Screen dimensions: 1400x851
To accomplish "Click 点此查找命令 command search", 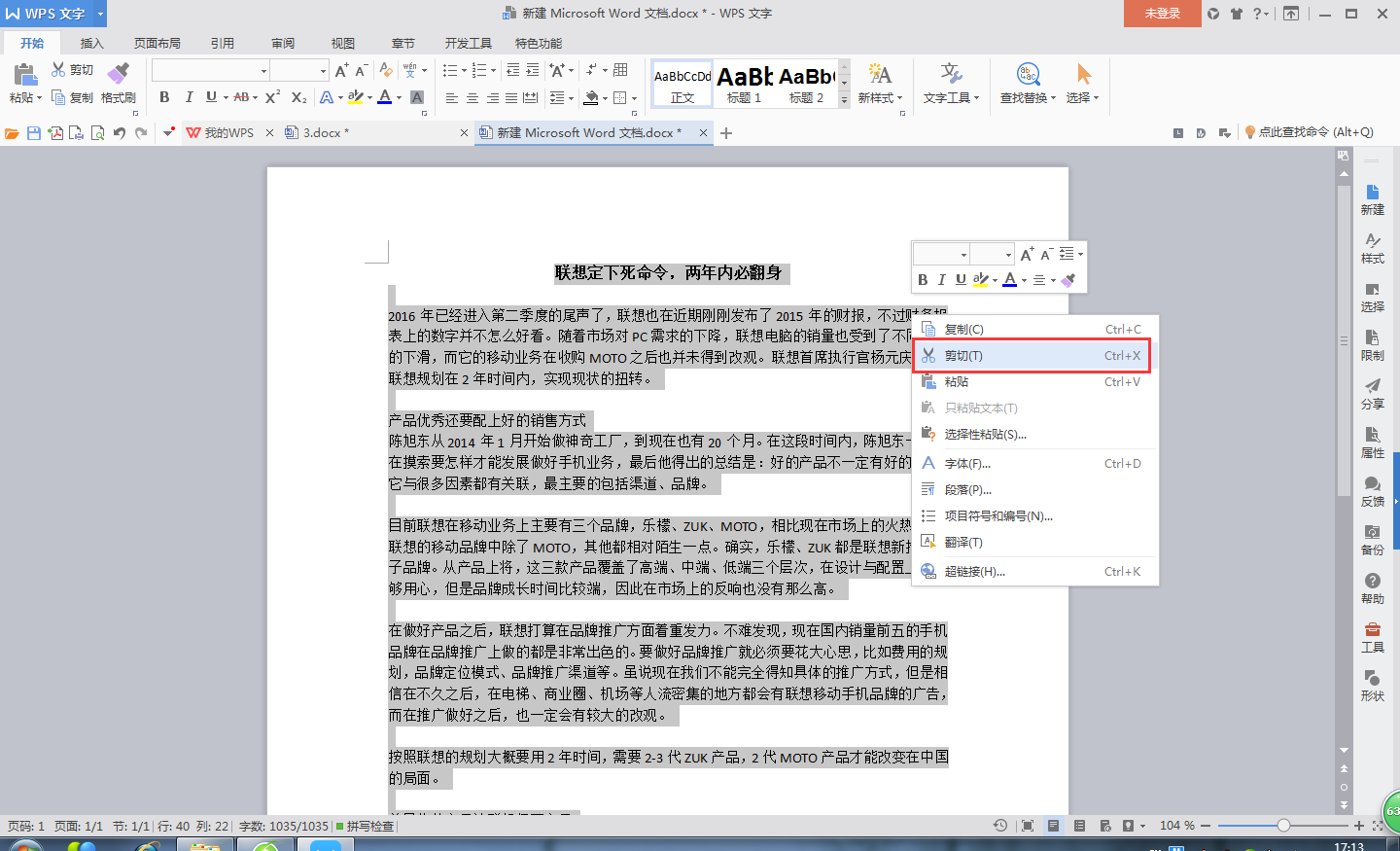I will pos(1310,132).
